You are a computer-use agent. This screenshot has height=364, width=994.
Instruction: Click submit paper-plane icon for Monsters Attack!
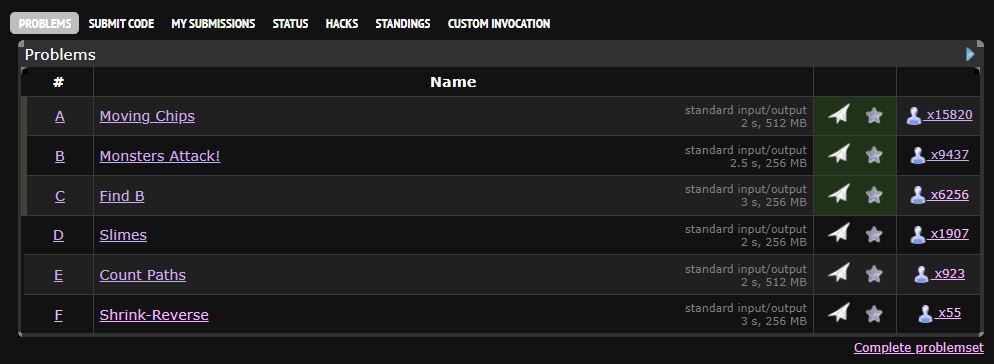[838, 154]
